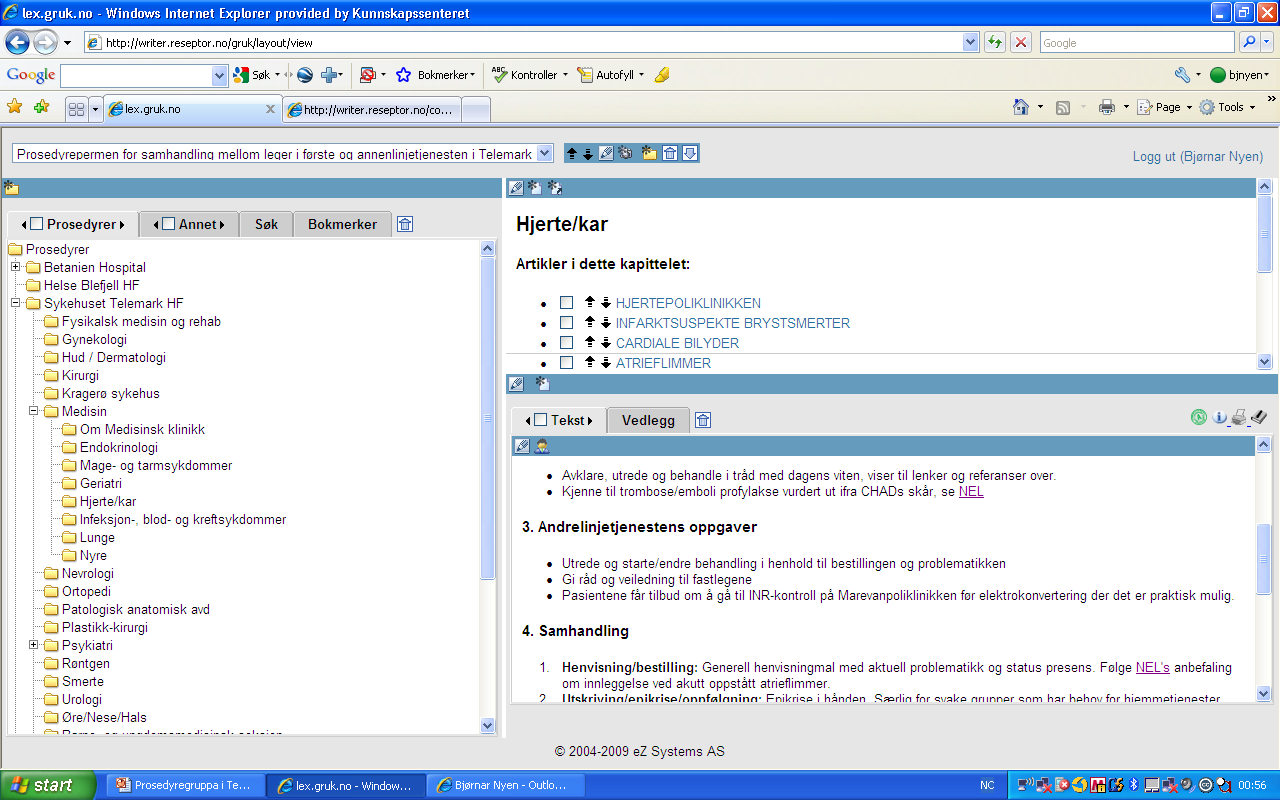Screen dimensions: 1280x800
Task: Open the INFARKTSUSPEKTE BRYSTSMERTER article link
Action: 733,323
